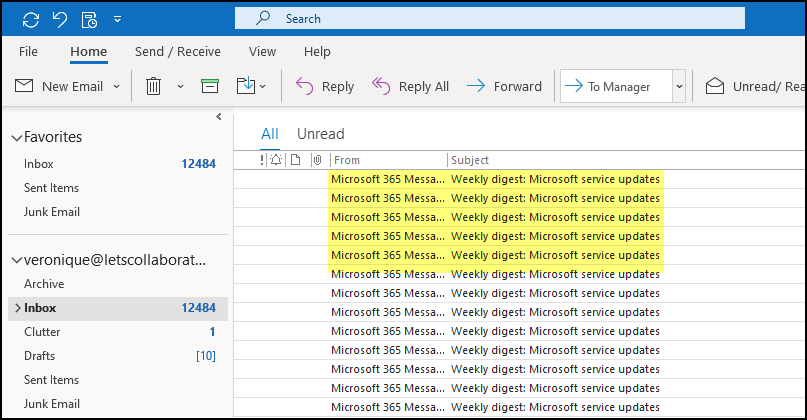Click the Reply arrow button
Image resolution: width=807 pixels, height=420 pixels.
coord(325,87)
